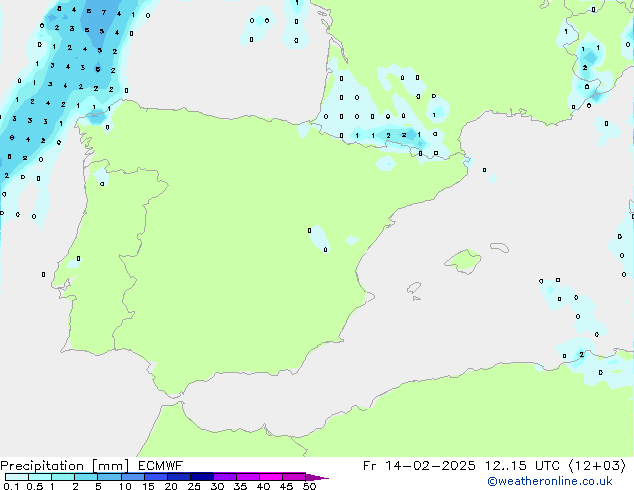
Task: Click the legend scale label '15'
Action: [x=148, y=486]
